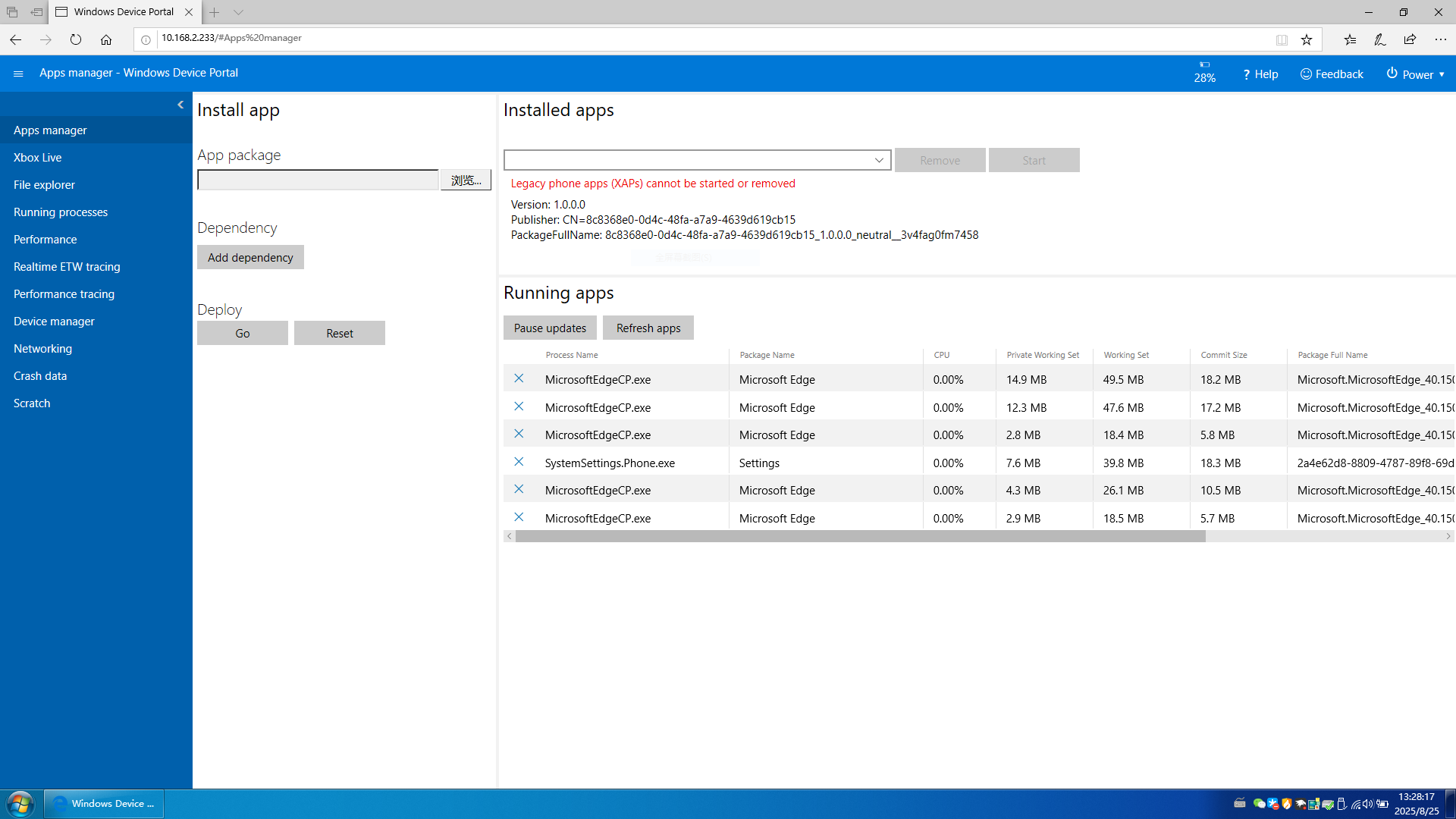Click the App package path field
Screen dimensions: 1456x819
click(x=318, y=180)
